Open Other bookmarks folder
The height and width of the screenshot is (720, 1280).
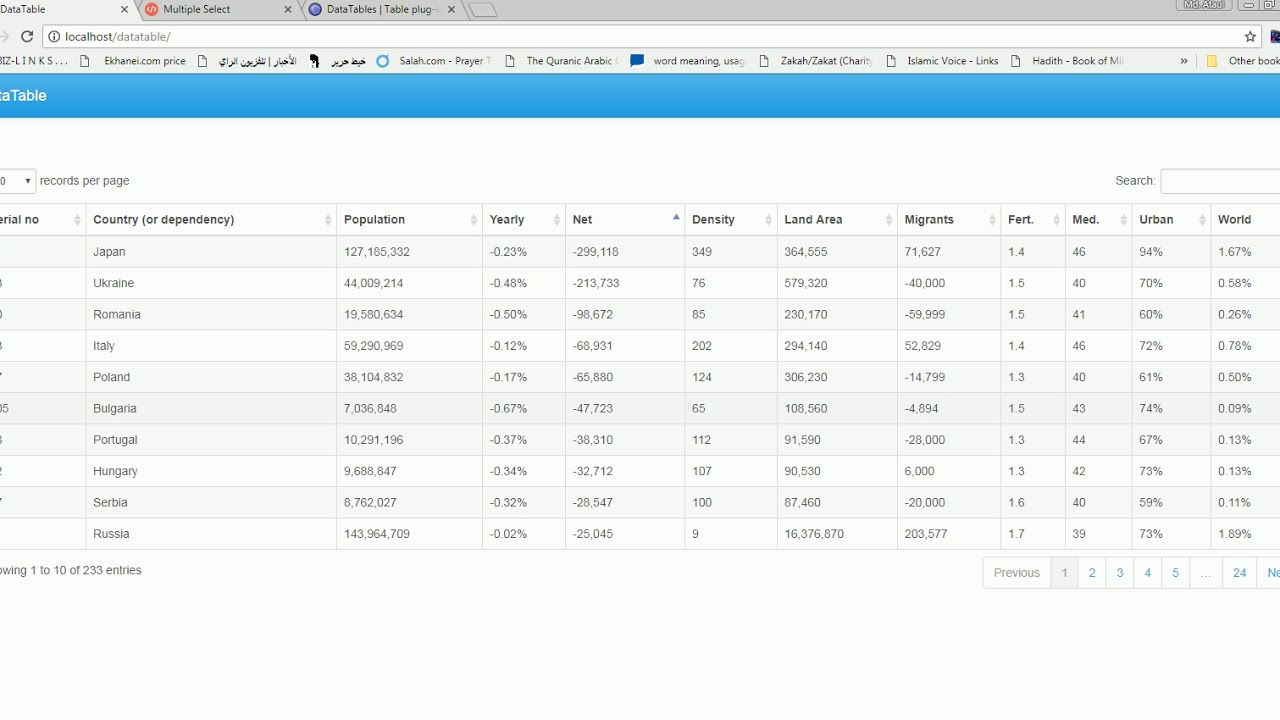(x=1242, y=61)
